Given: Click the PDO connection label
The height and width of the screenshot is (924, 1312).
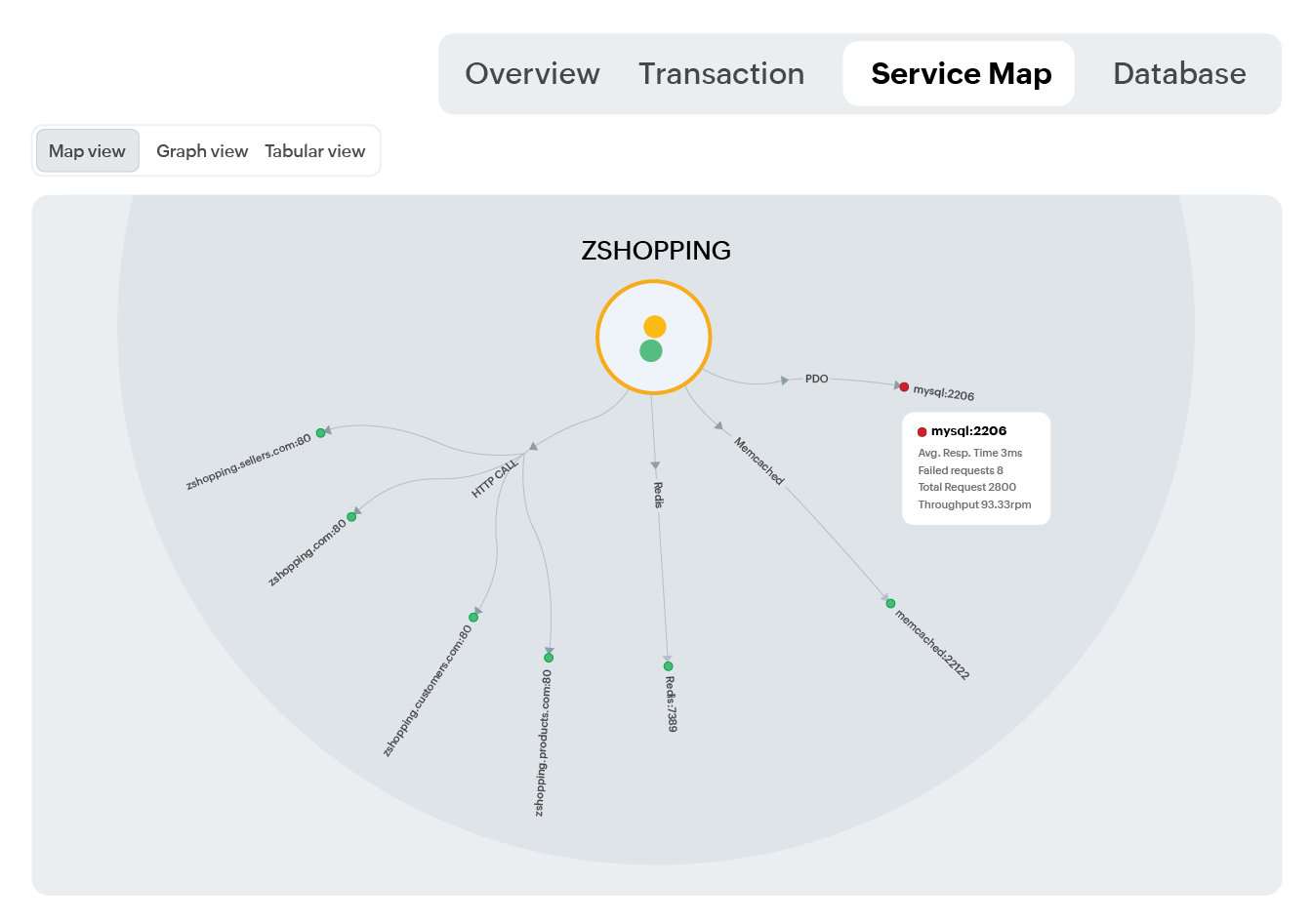Looking at the screenshot, I should 816,379.
